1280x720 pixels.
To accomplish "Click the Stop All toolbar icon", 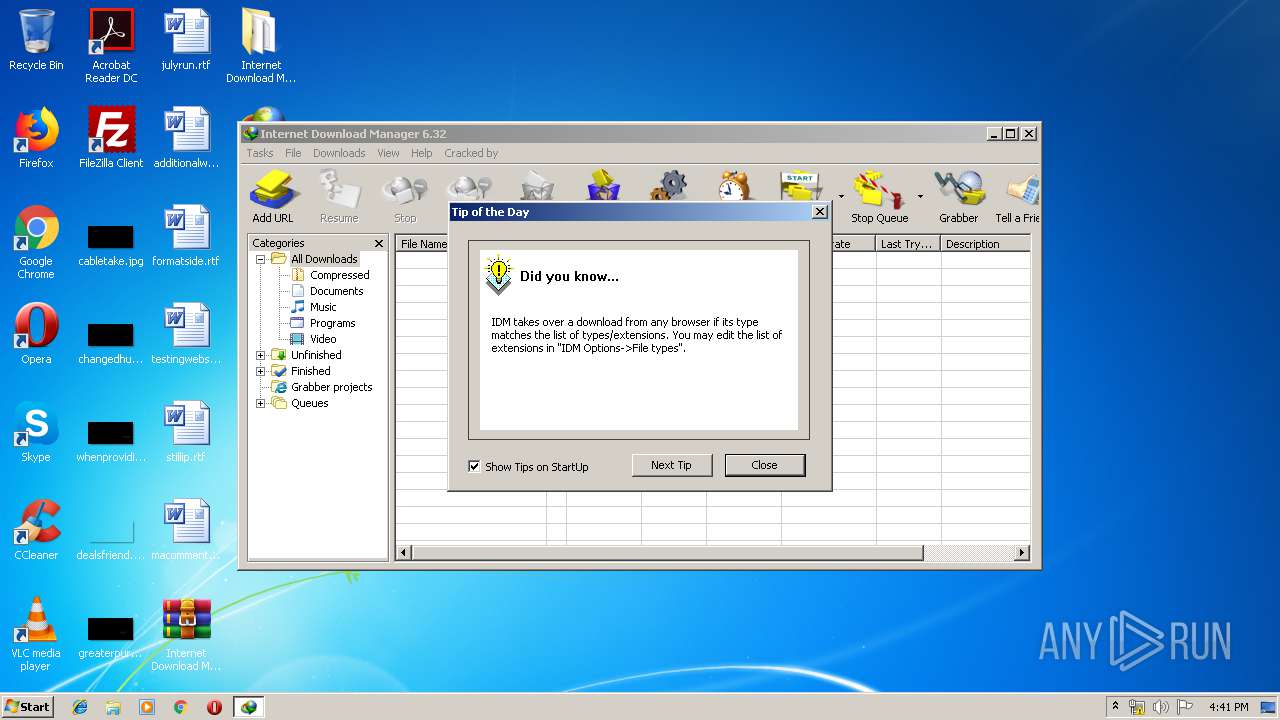I will (469, 187).
